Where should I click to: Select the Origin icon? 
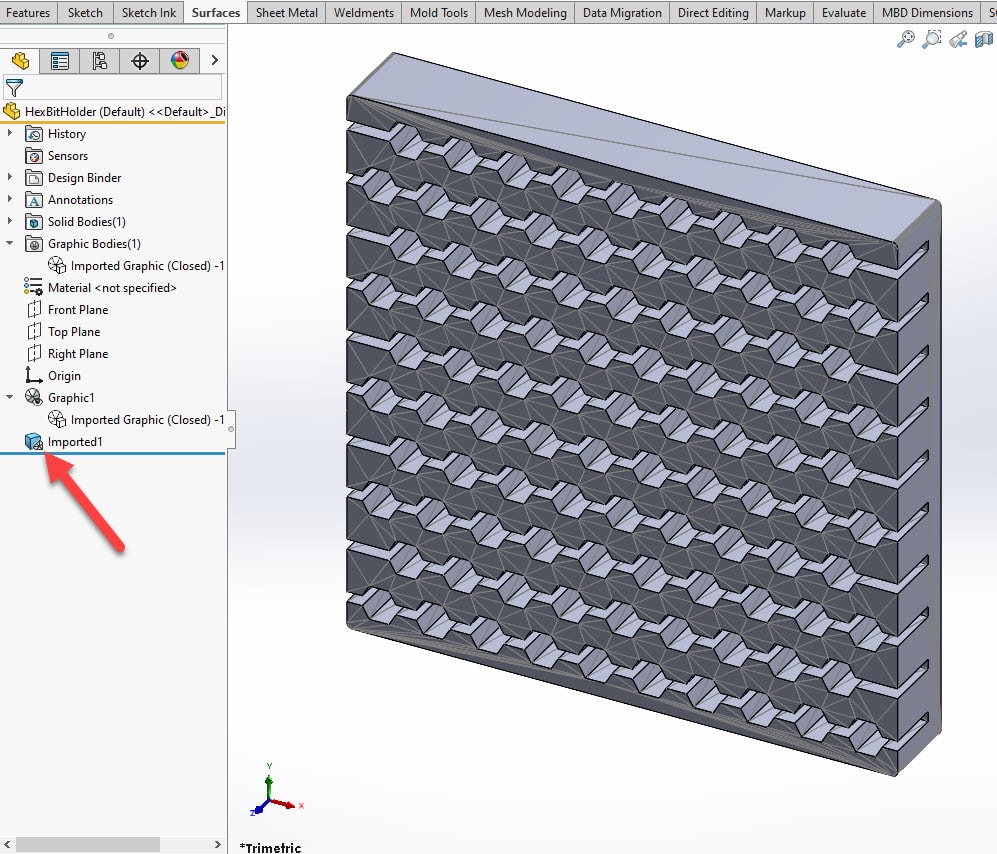(34, 376)
